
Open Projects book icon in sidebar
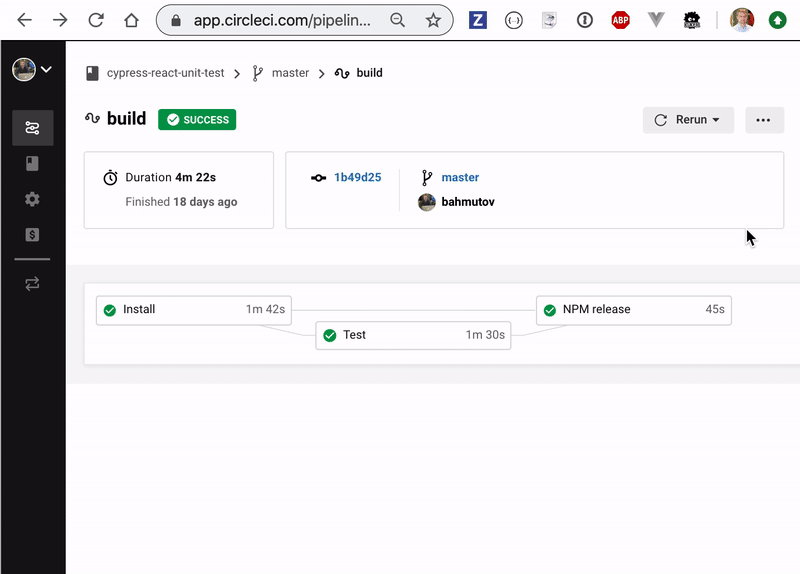coord(32,163)
